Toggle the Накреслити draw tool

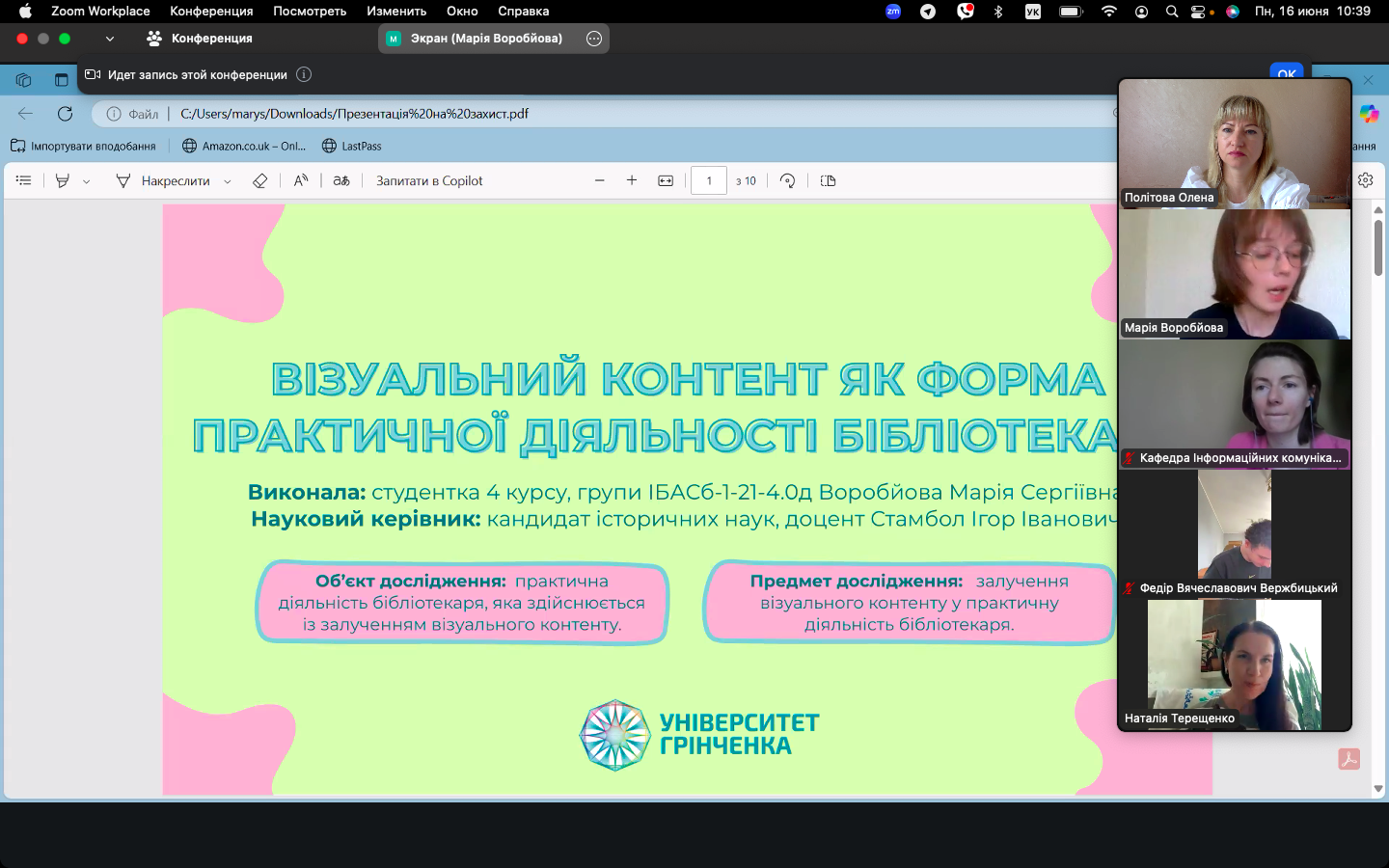tap(163, 180)
